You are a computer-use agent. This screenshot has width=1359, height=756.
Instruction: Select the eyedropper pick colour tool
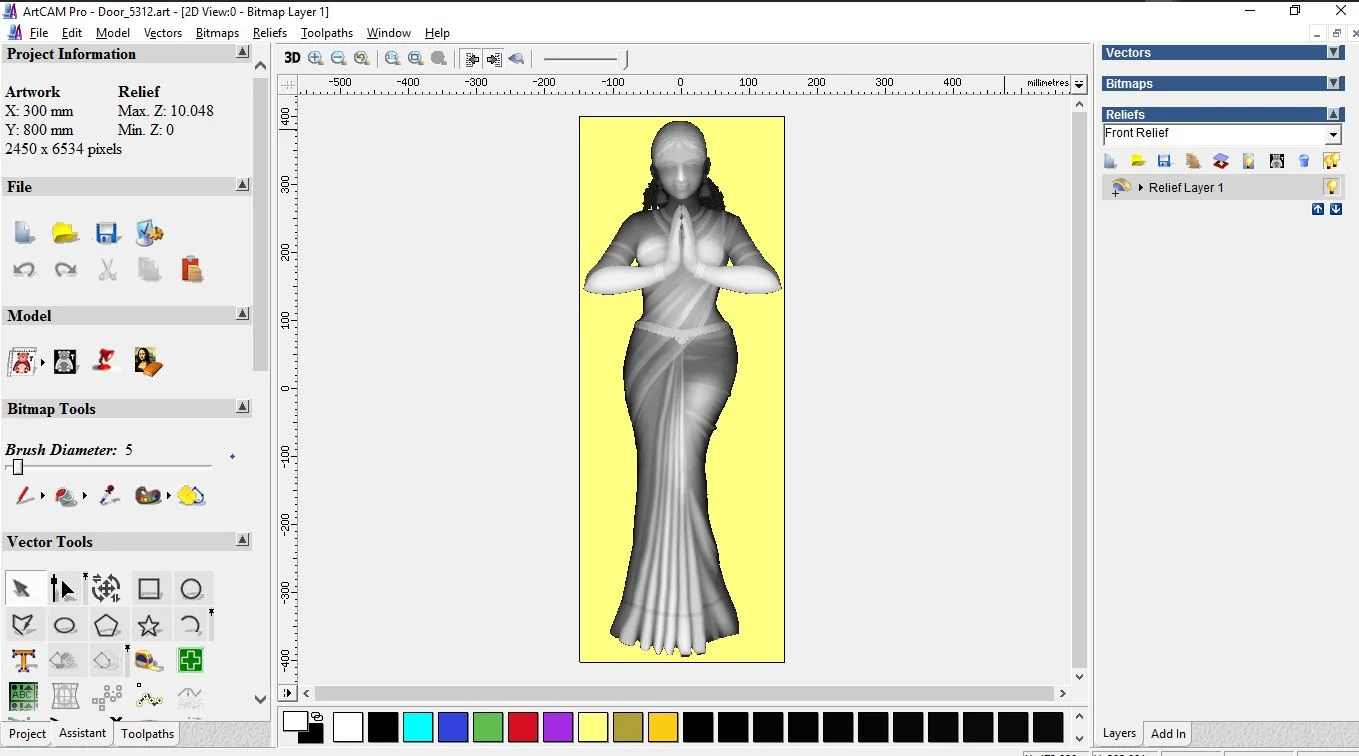[x=109, y=496]
